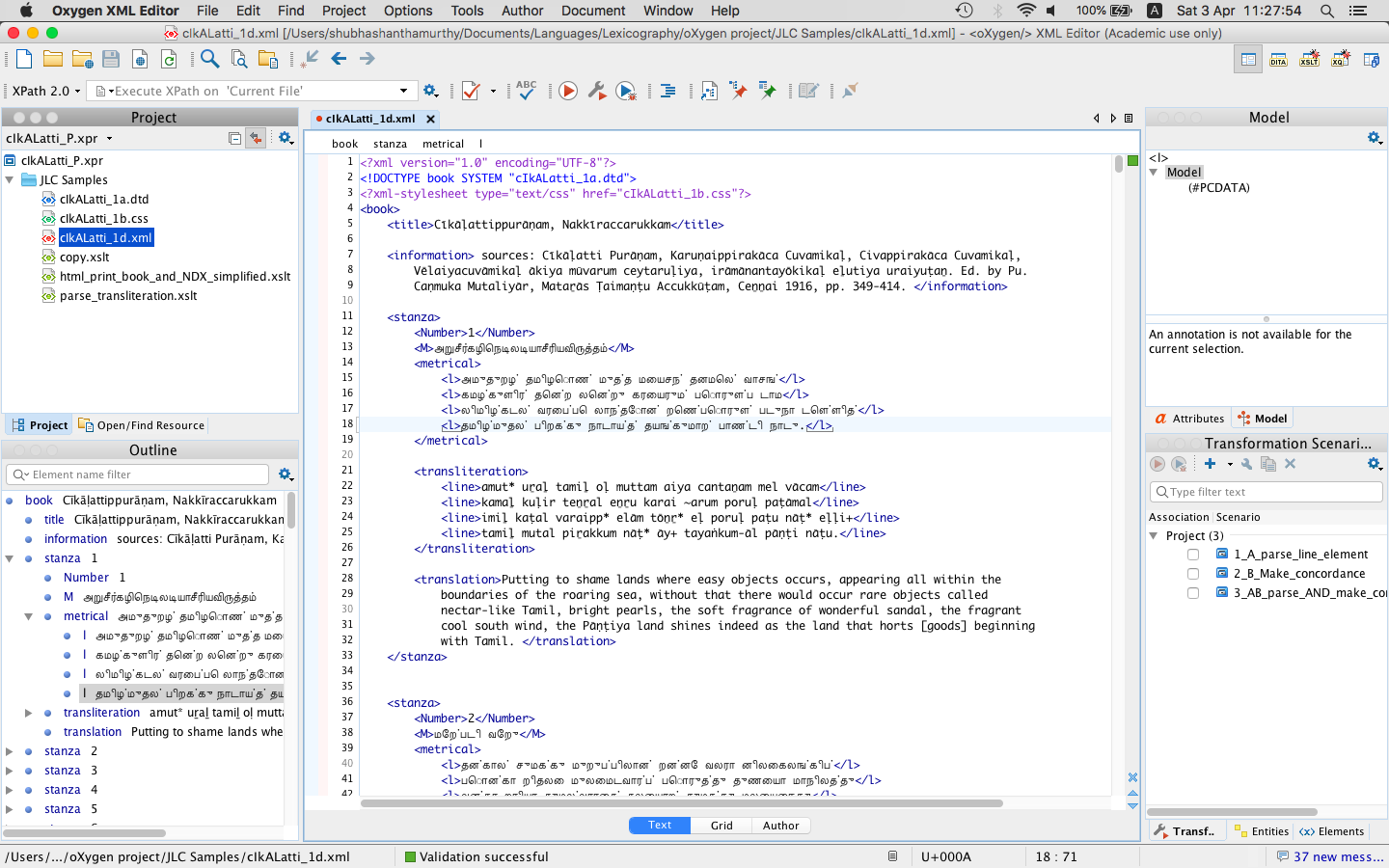Open the Document menu
Image resolution: width=1389 pixels, height=868 pixels.
pos(592,11)
